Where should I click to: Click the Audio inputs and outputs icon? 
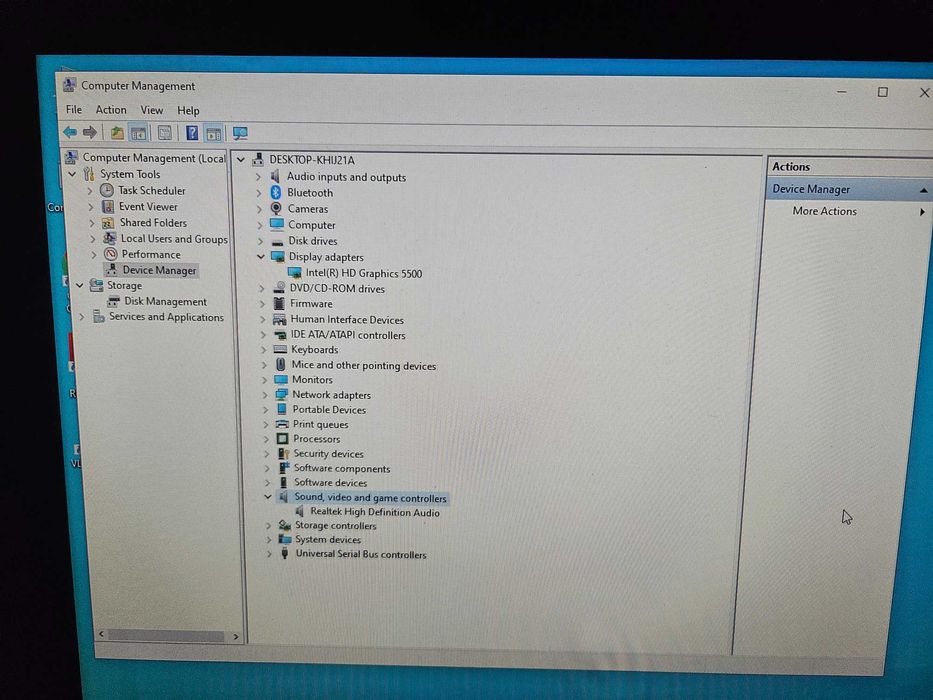pyautogui.click(x=275, y=176)
